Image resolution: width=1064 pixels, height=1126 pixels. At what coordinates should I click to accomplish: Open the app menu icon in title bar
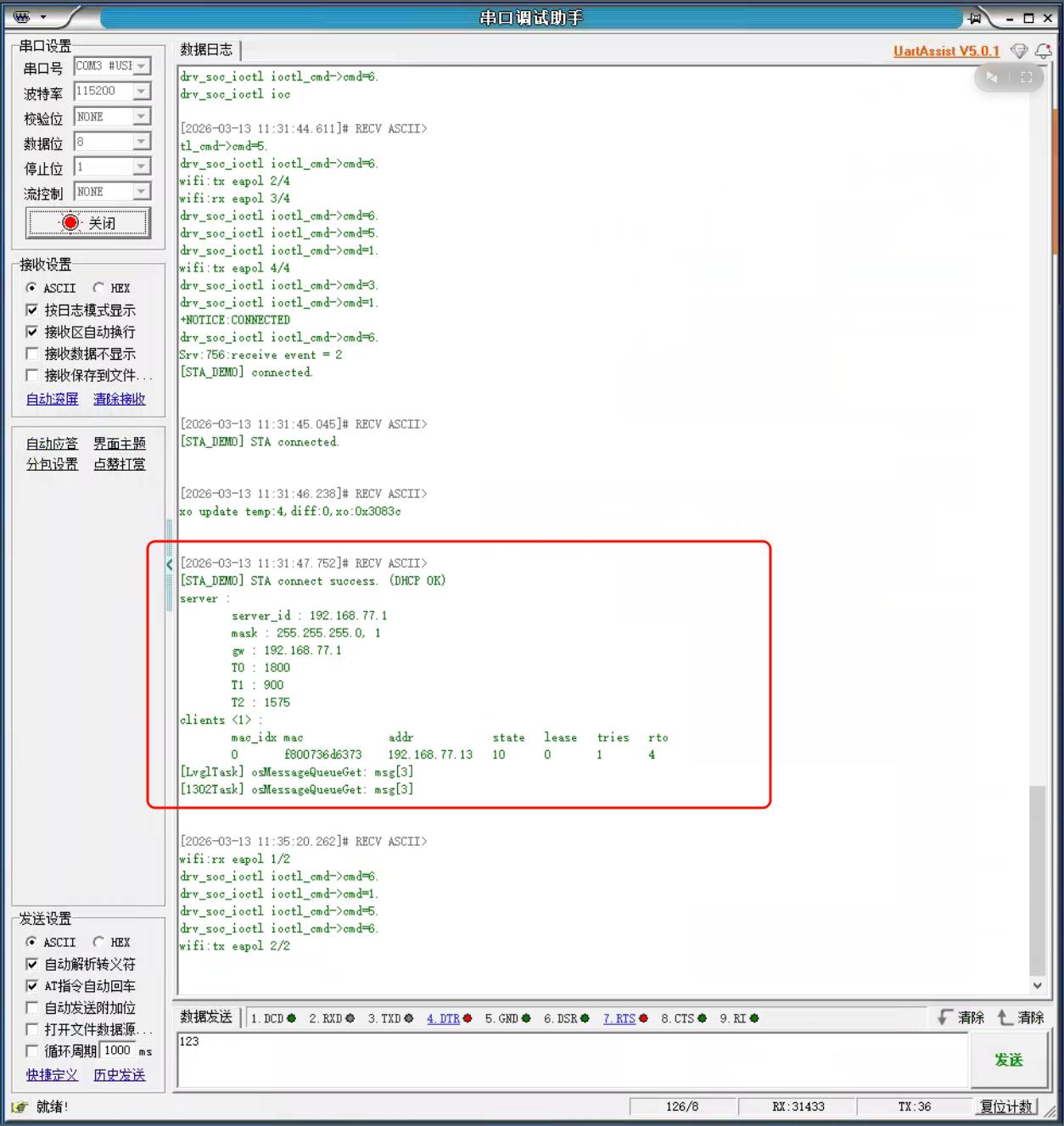point(23,17)
